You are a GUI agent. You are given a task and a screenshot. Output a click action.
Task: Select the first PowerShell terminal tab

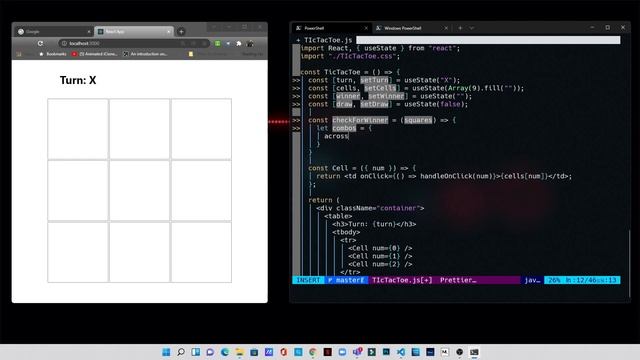coord(331,28)
